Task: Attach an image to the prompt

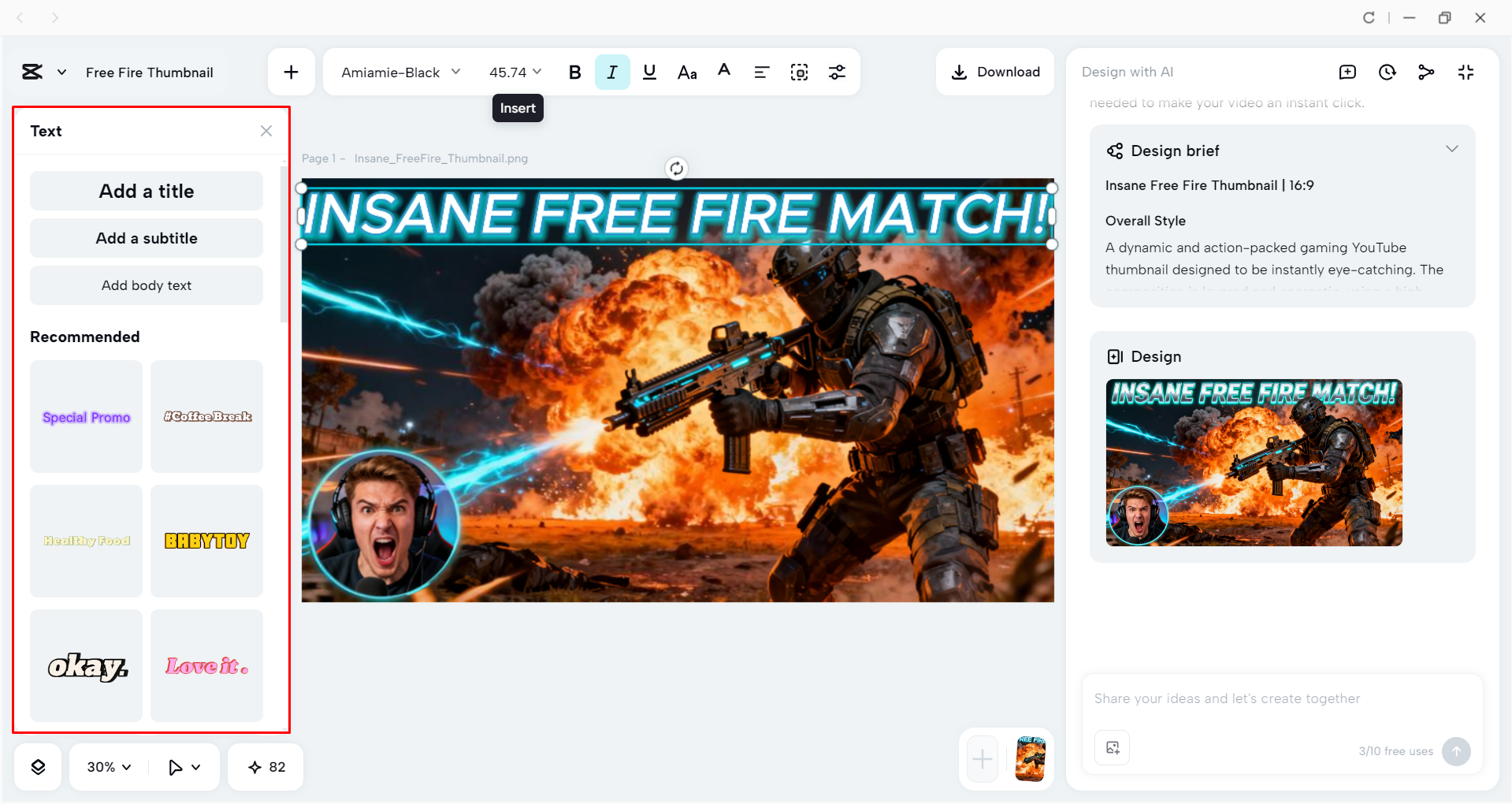Action: [x=1113, y=748]
